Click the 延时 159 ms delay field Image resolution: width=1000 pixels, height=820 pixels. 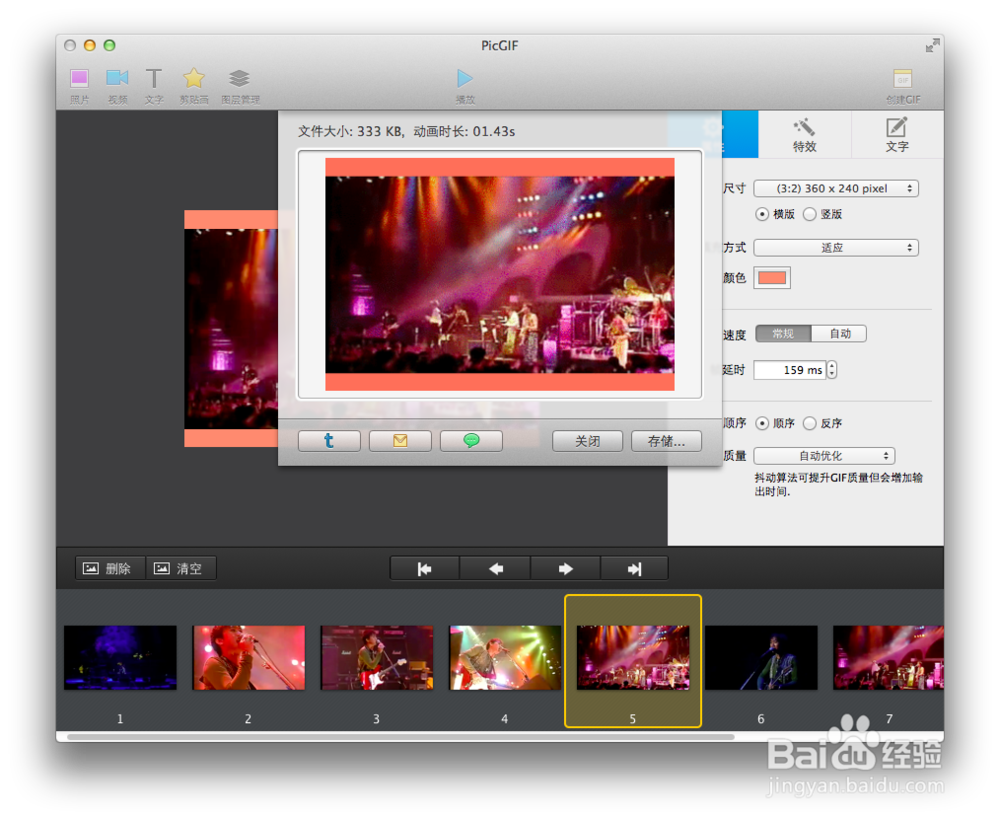790,370
